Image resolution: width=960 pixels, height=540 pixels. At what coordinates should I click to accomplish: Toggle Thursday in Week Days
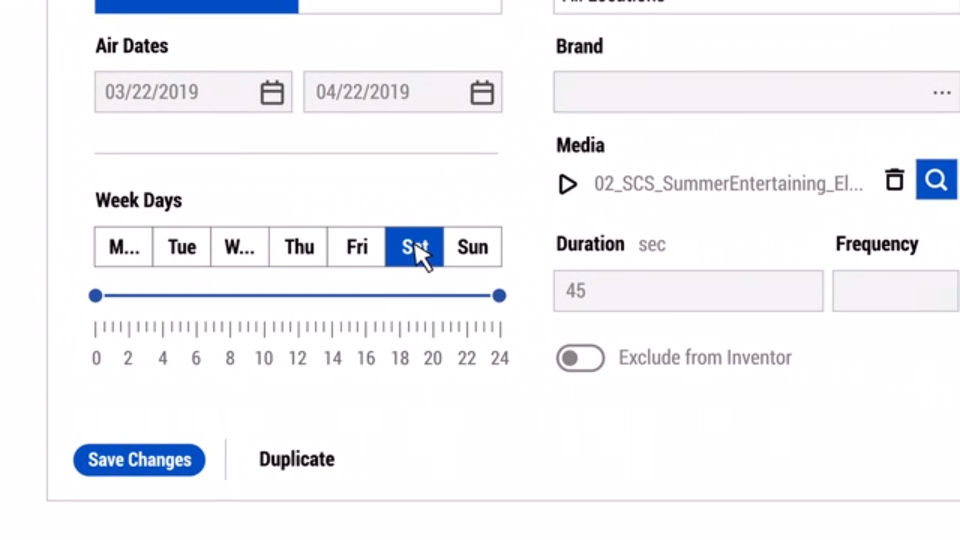tap(298, 247)
